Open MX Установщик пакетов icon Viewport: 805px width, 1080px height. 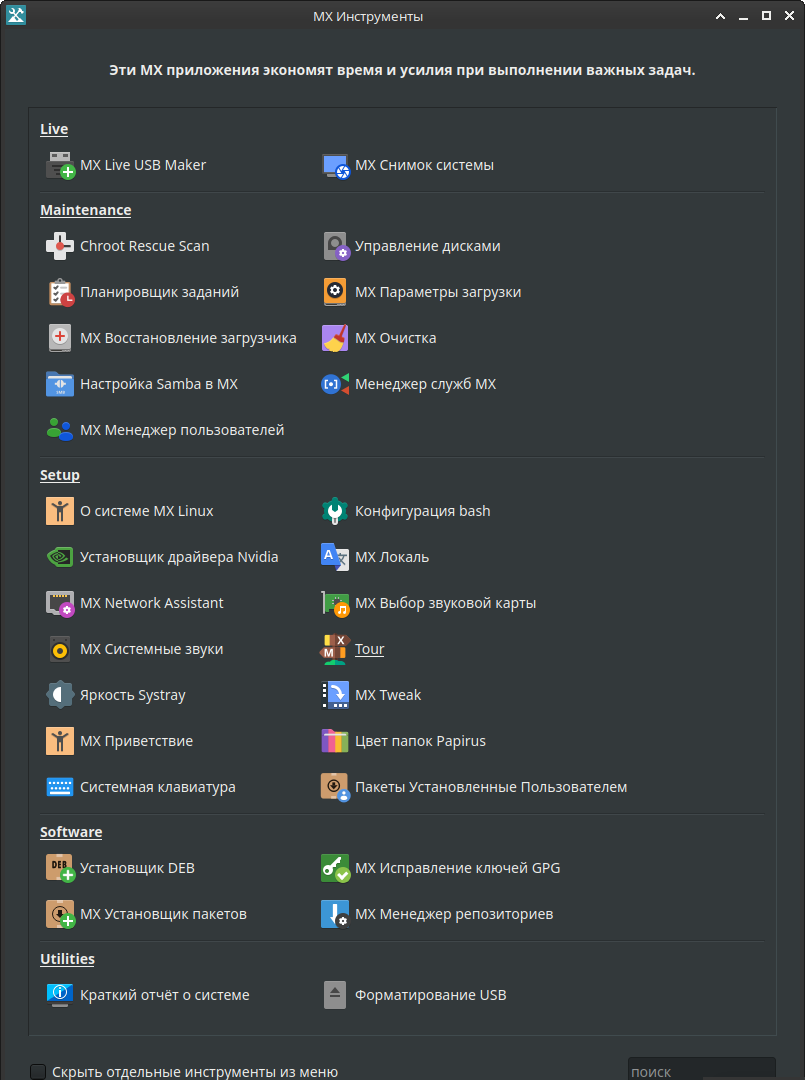[x=60, y=915]
